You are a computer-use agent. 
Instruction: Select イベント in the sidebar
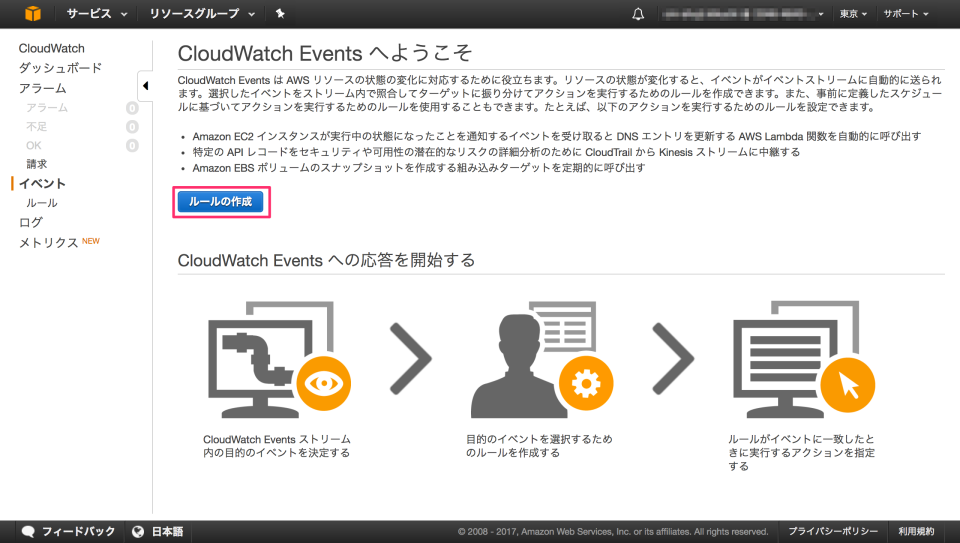[42, 184]
